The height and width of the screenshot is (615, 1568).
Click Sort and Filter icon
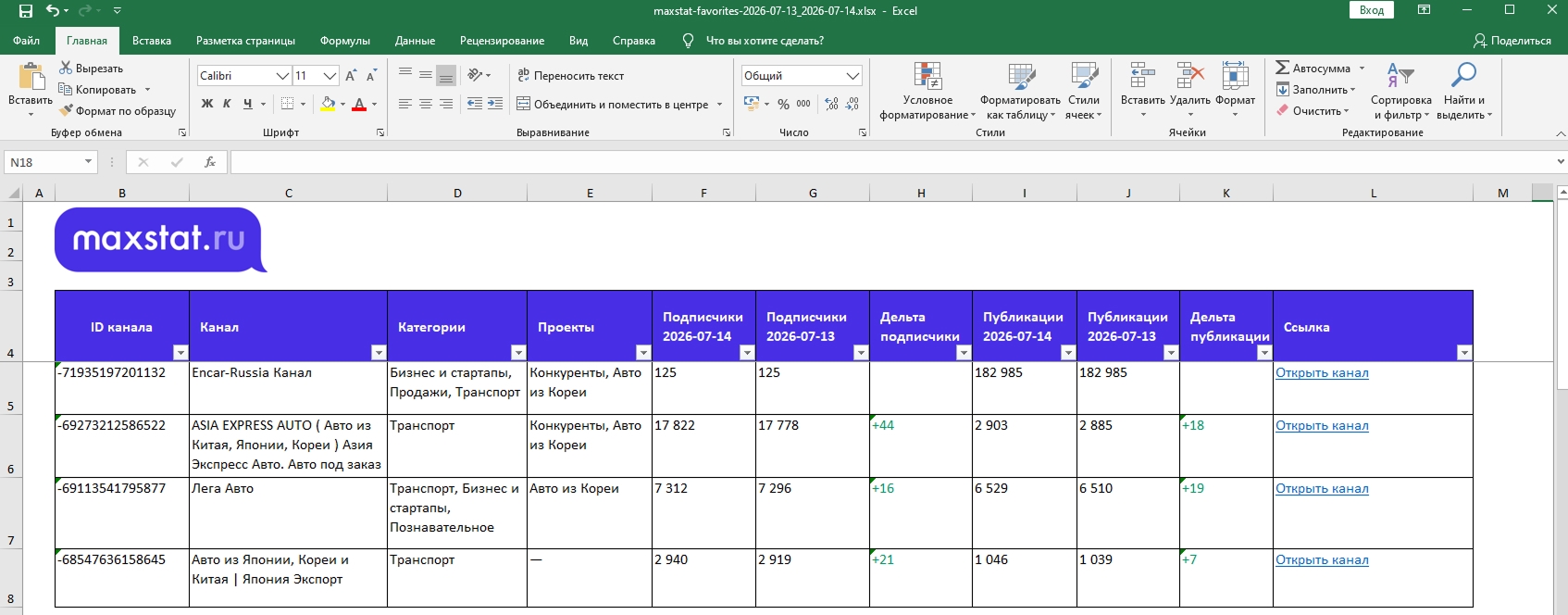click(x=1400, y=76)
